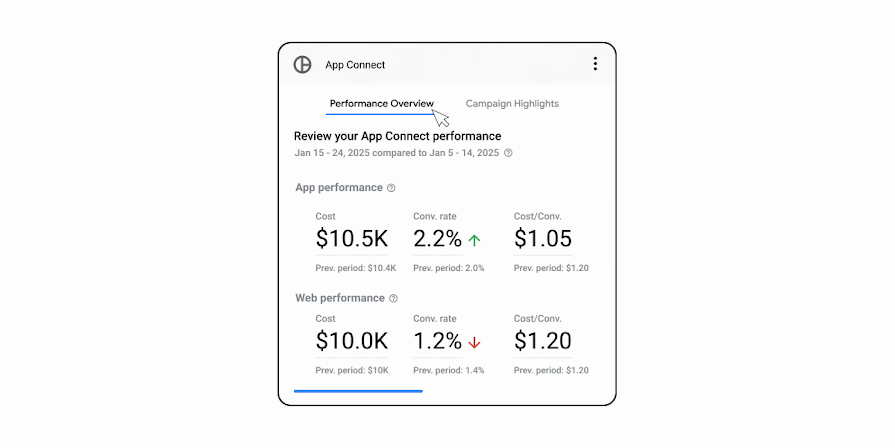Select the $10.0K web cost value
Viewport: 895px width, 448px height.
coord(352,341)
